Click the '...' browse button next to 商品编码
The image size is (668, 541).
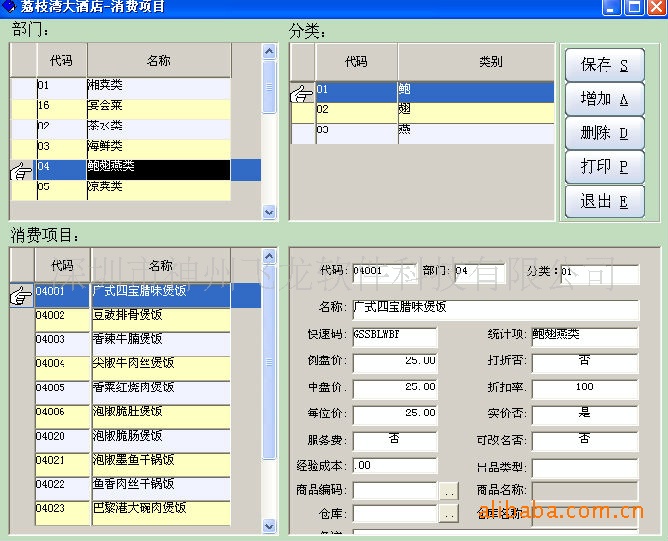448,490
